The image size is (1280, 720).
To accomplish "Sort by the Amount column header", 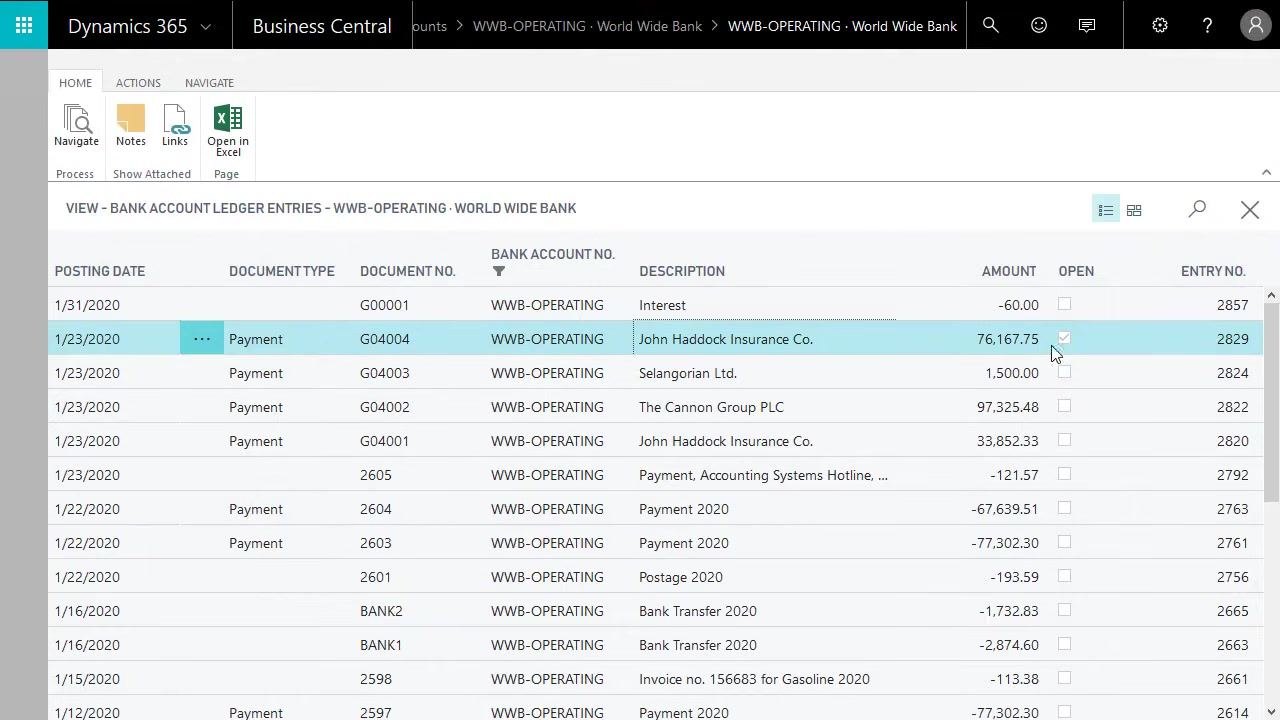I will (1009, 271).
